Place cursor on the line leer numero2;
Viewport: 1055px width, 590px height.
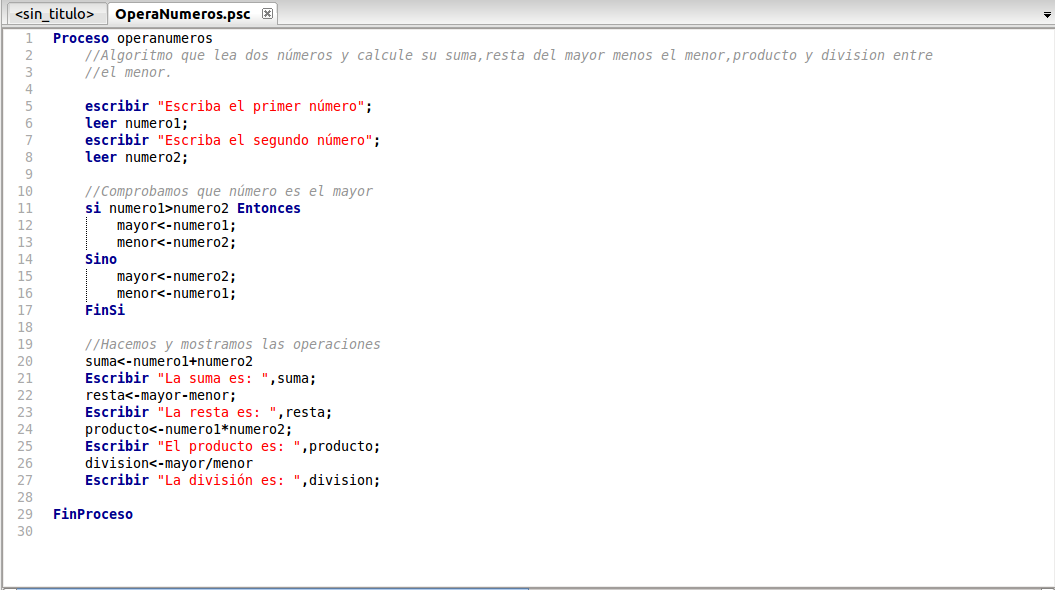coord(137,157)
